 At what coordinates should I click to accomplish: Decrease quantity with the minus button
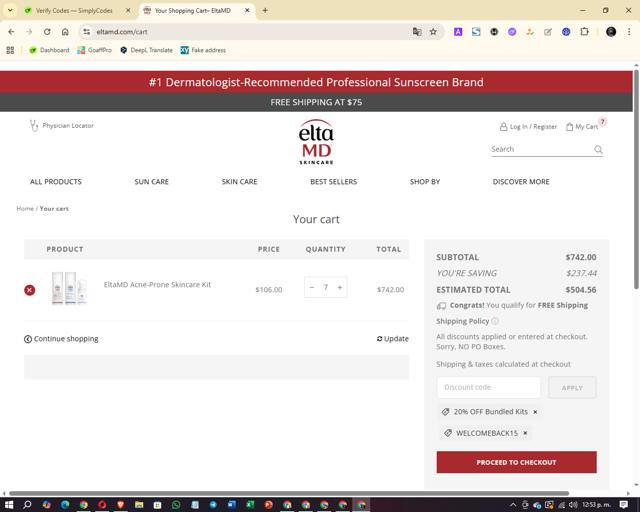(312, 287)
